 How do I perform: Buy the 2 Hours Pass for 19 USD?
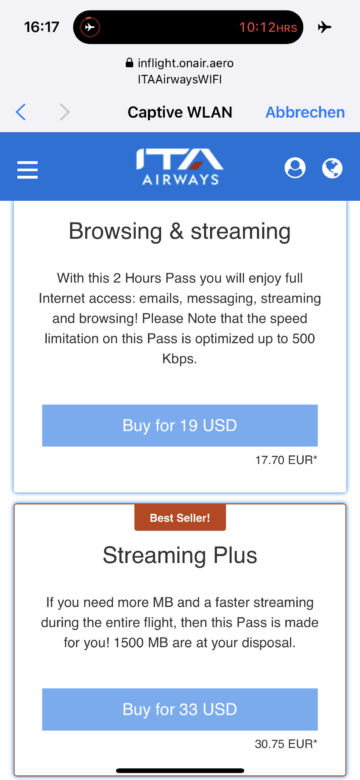point(180,425)
